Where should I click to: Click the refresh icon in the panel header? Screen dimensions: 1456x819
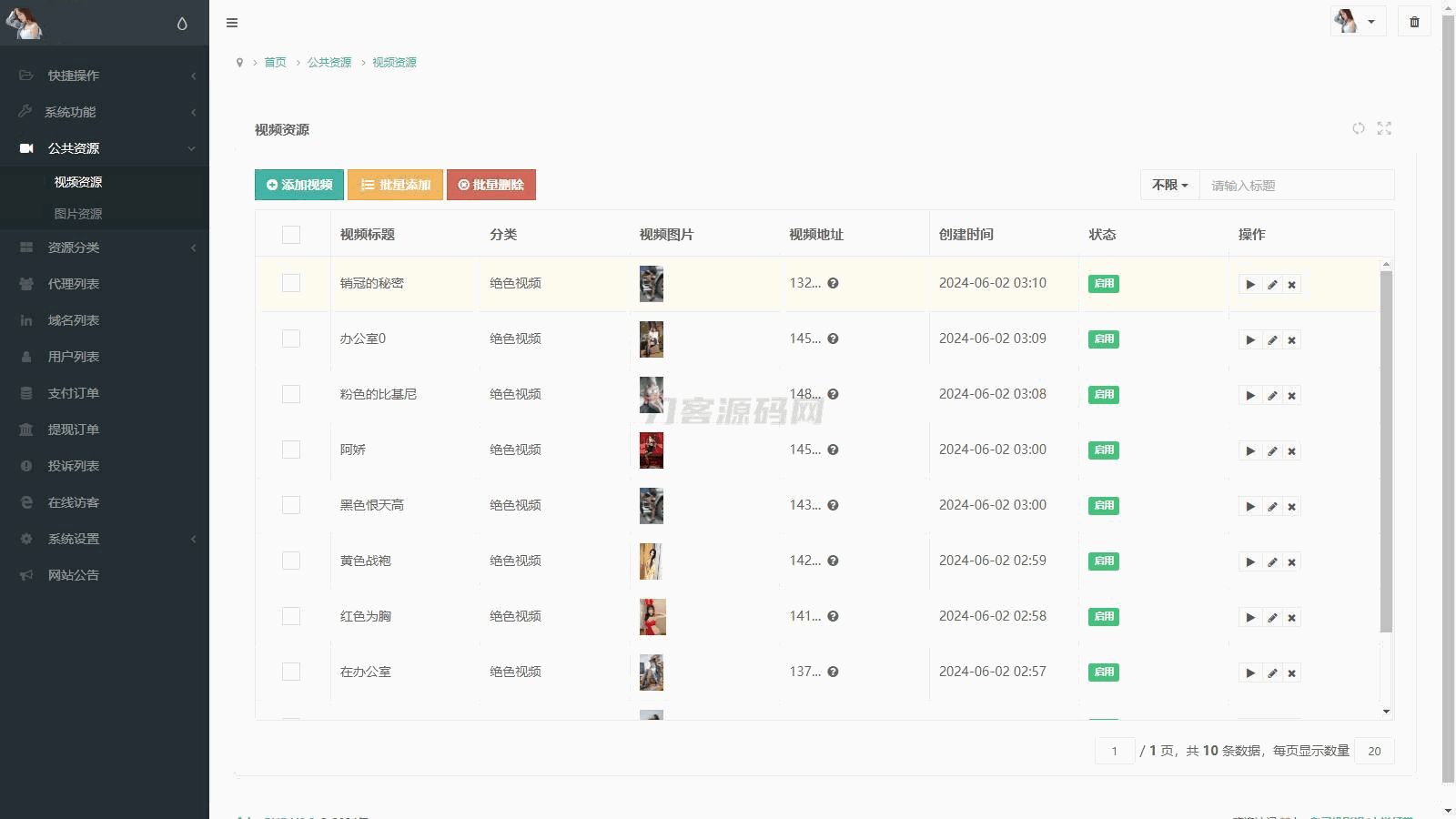pos(1358,128)
